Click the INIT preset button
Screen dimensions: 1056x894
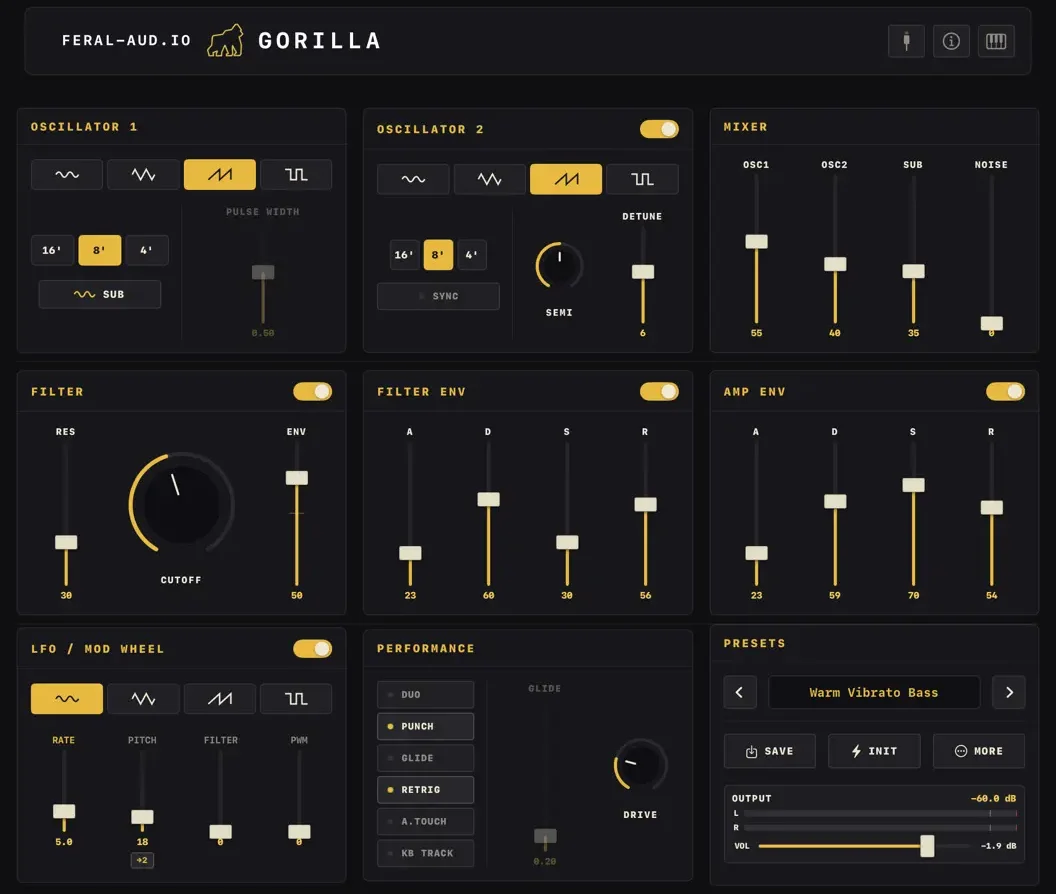874,751
